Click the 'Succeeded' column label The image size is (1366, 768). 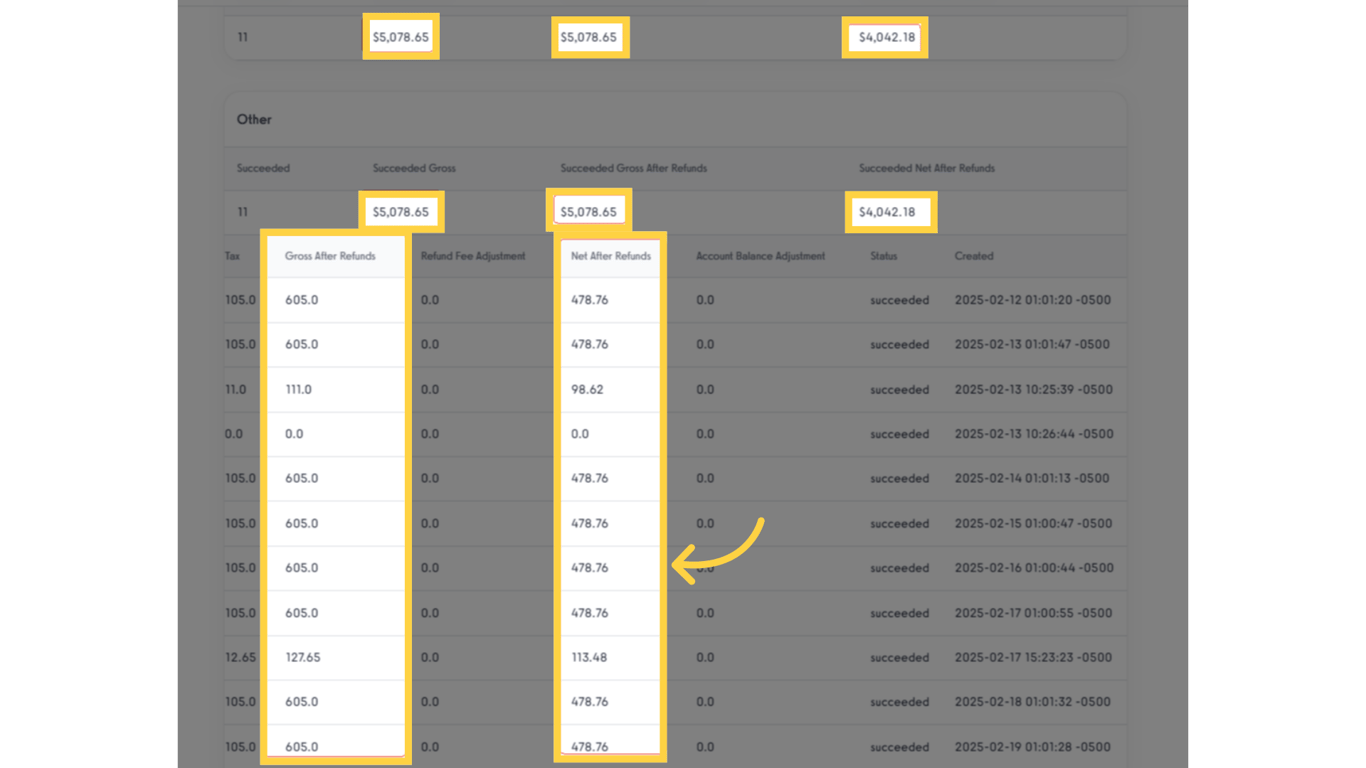[263, 168]
